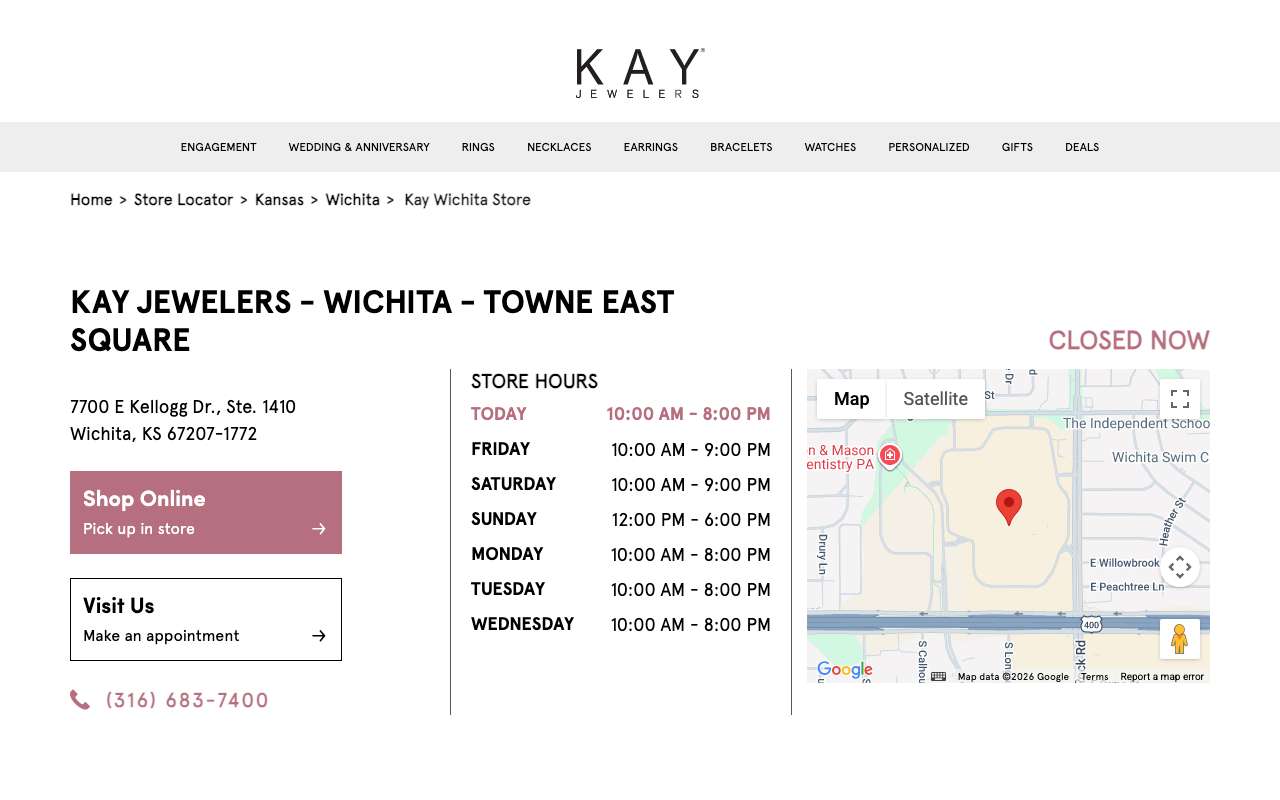This screenshot has width=1280, height=800.
Task: Click the US 400 highway shield on map
Action: coord(1091,624)
